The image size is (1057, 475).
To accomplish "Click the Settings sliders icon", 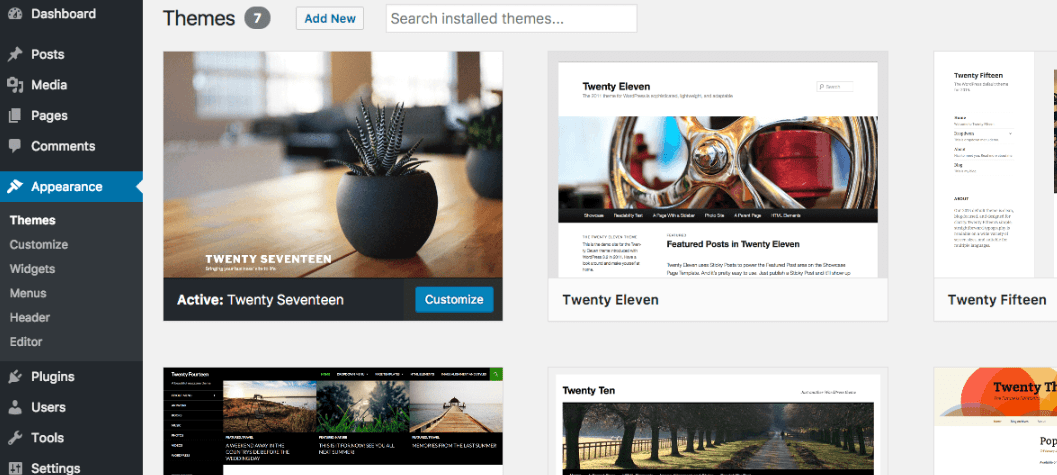I will pos(15,468).
